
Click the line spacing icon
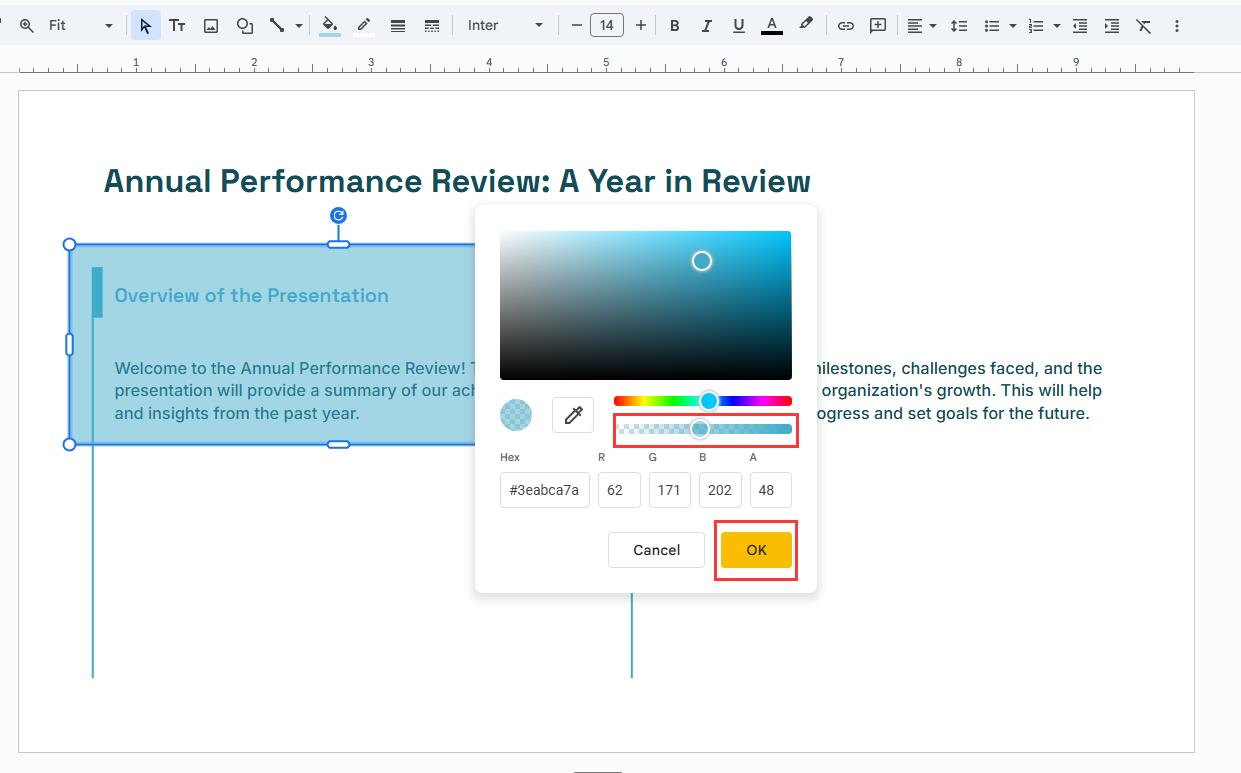[x=958, y=26]
